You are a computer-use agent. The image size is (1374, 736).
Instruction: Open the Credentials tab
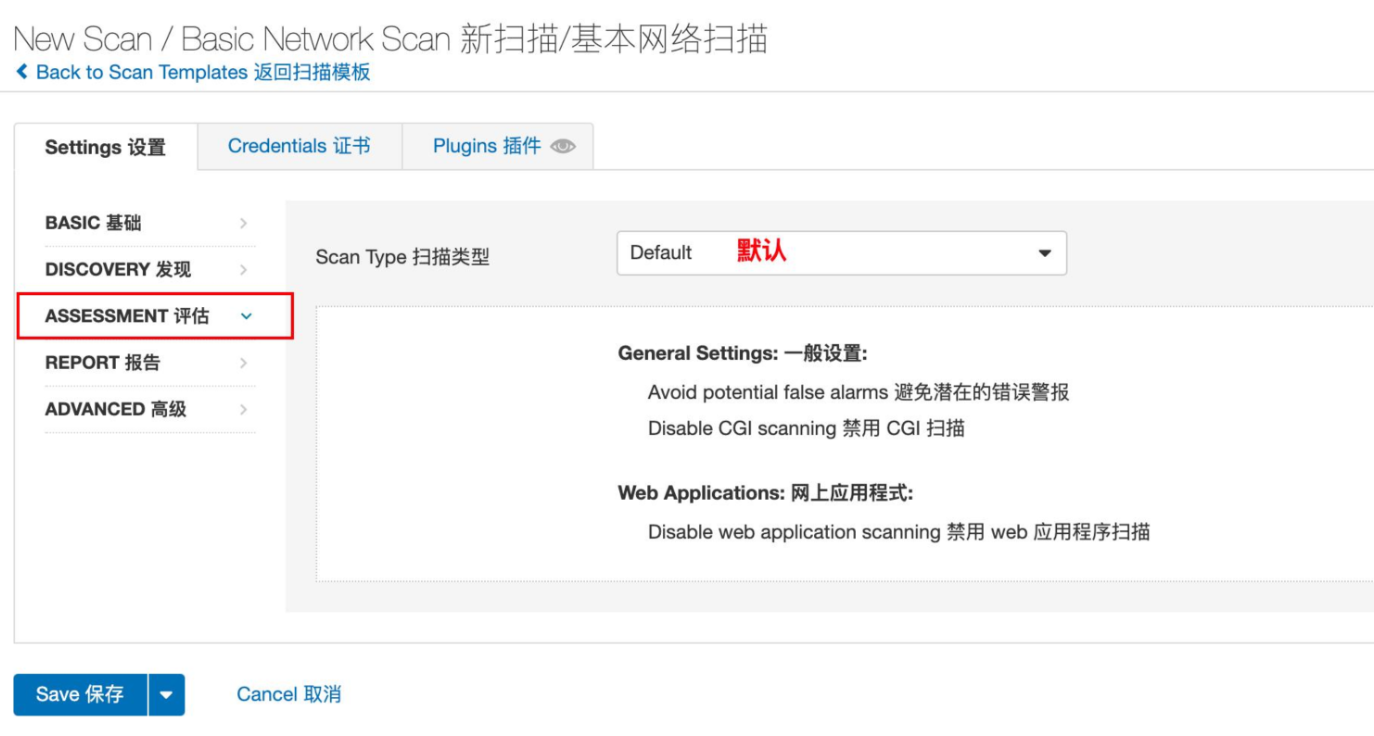point(299,146)
